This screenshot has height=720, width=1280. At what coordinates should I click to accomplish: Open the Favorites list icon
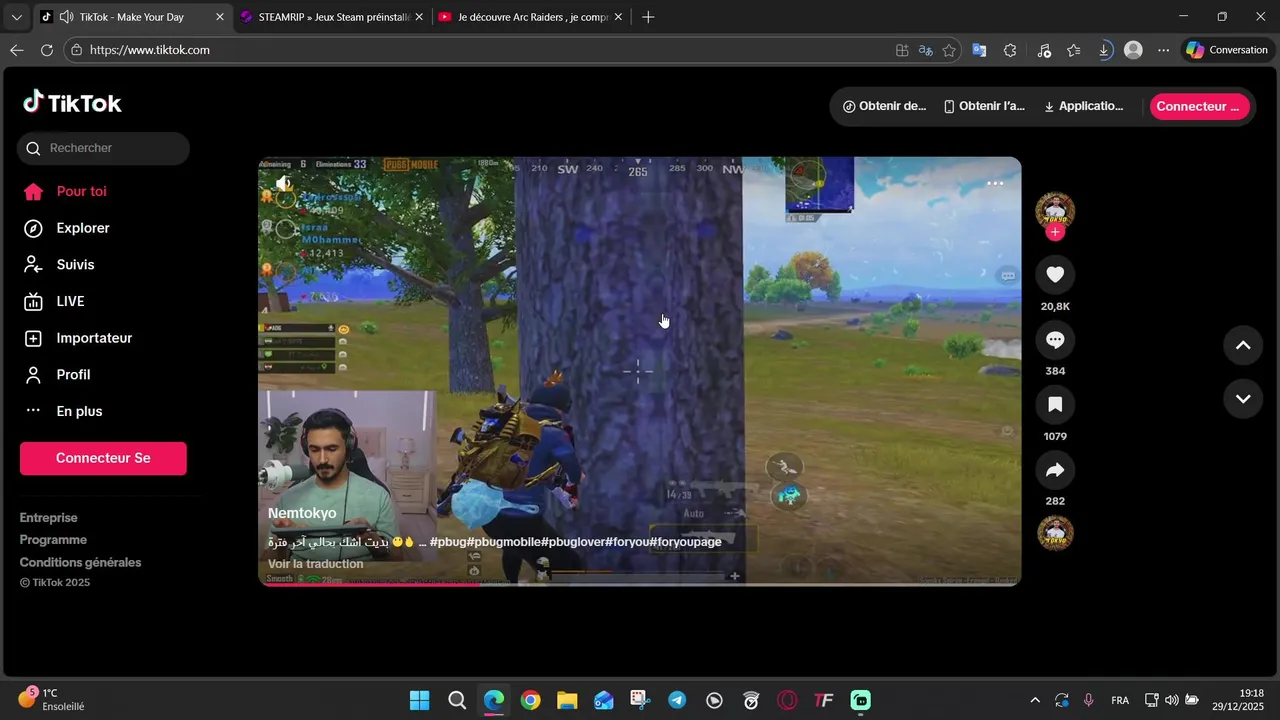coord(1074,50)
